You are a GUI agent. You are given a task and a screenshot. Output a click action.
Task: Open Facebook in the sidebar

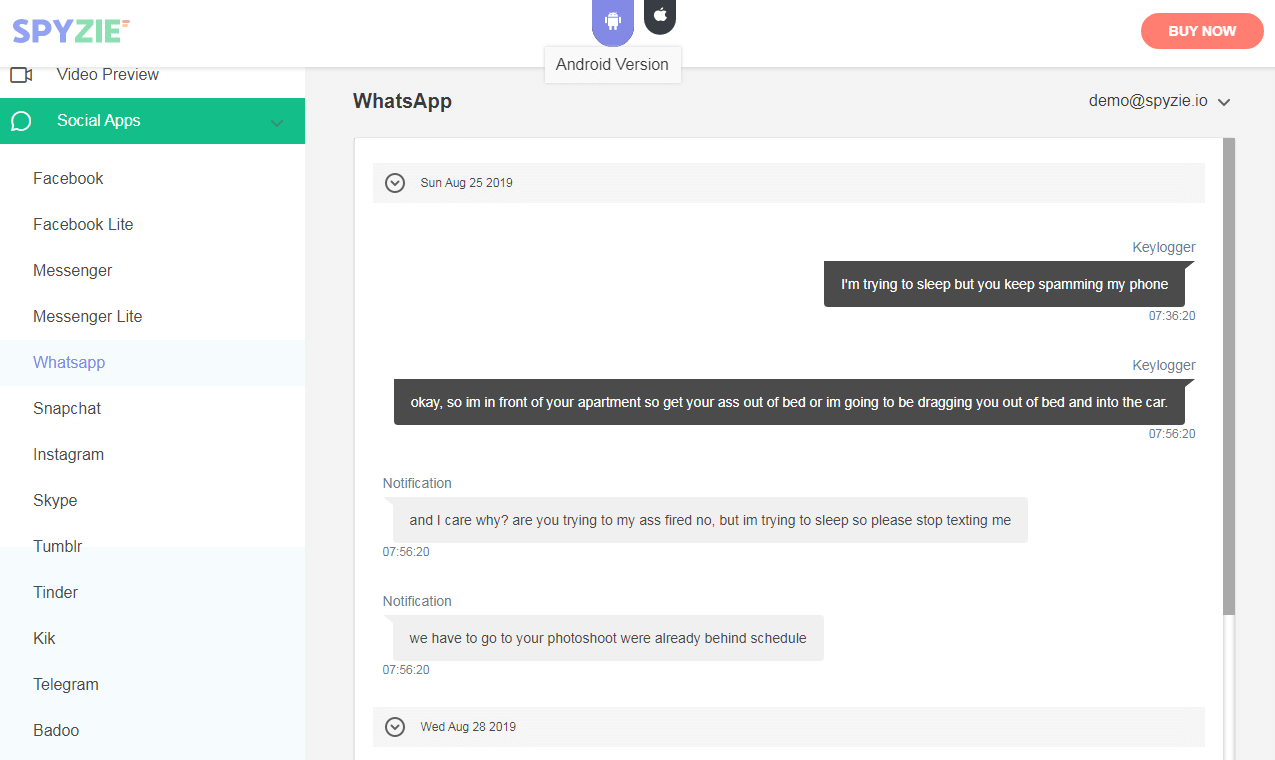pos(68,179)
